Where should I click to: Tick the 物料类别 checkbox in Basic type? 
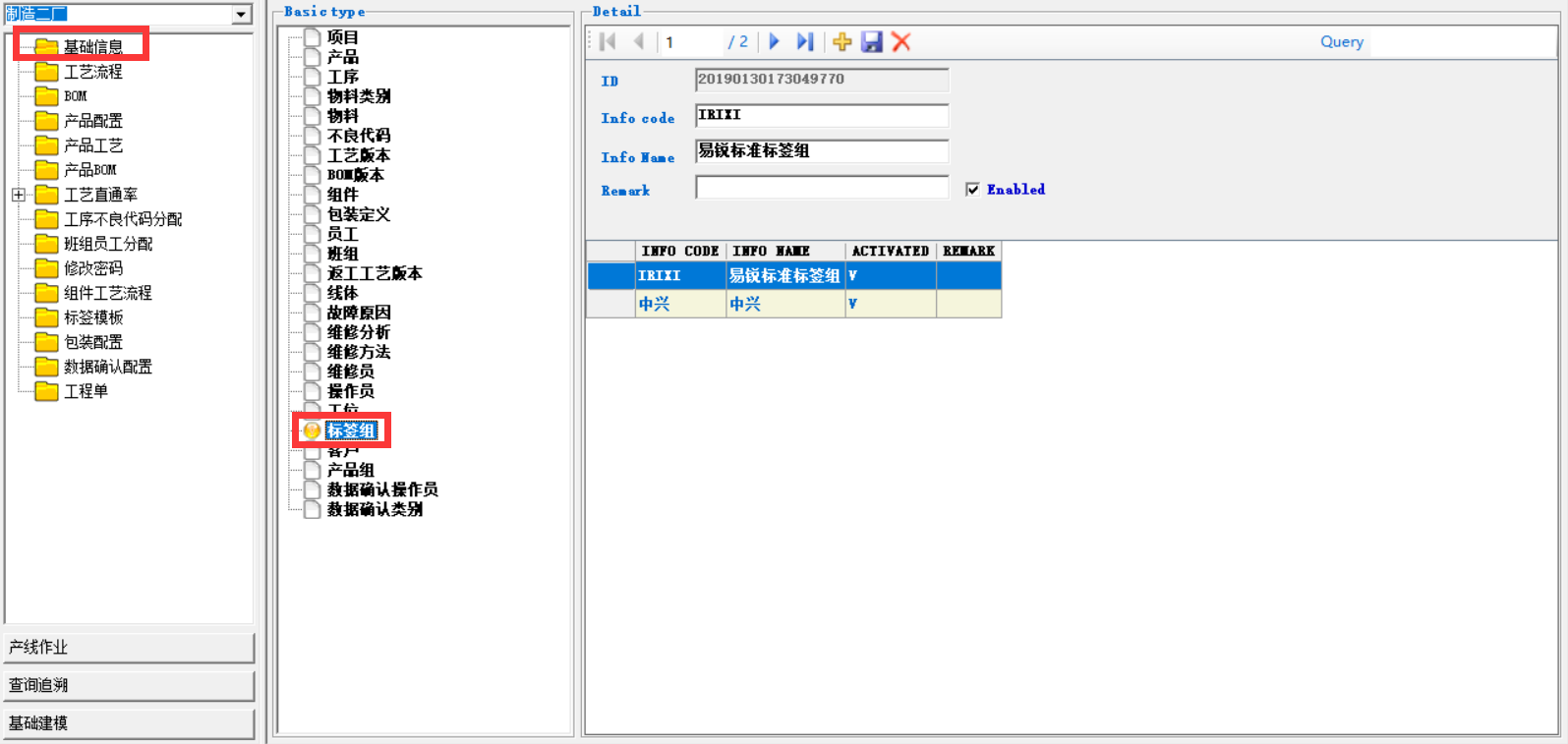pos(313,96)
